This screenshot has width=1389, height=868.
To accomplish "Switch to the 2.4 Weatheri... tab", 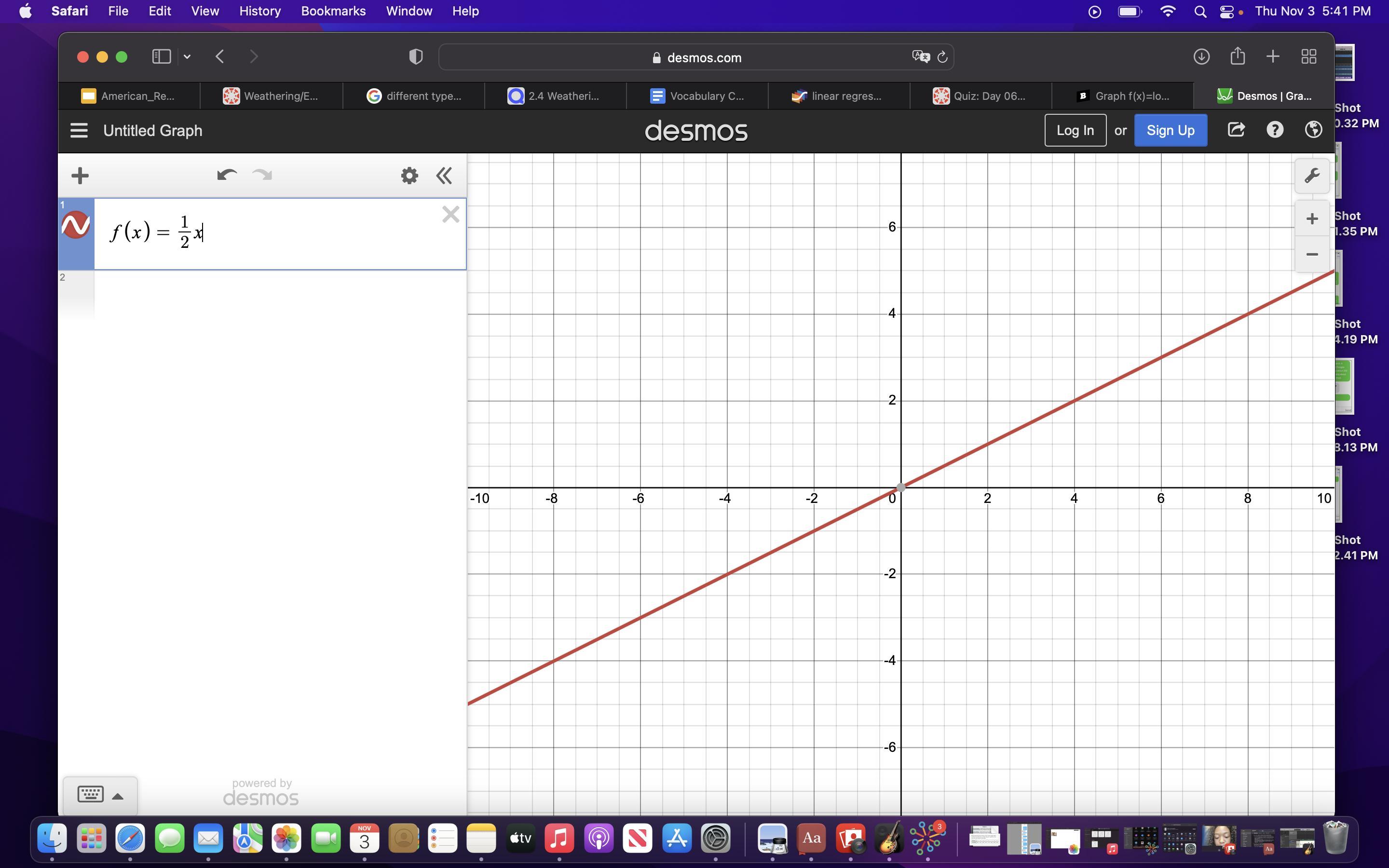I will [555, 96].
